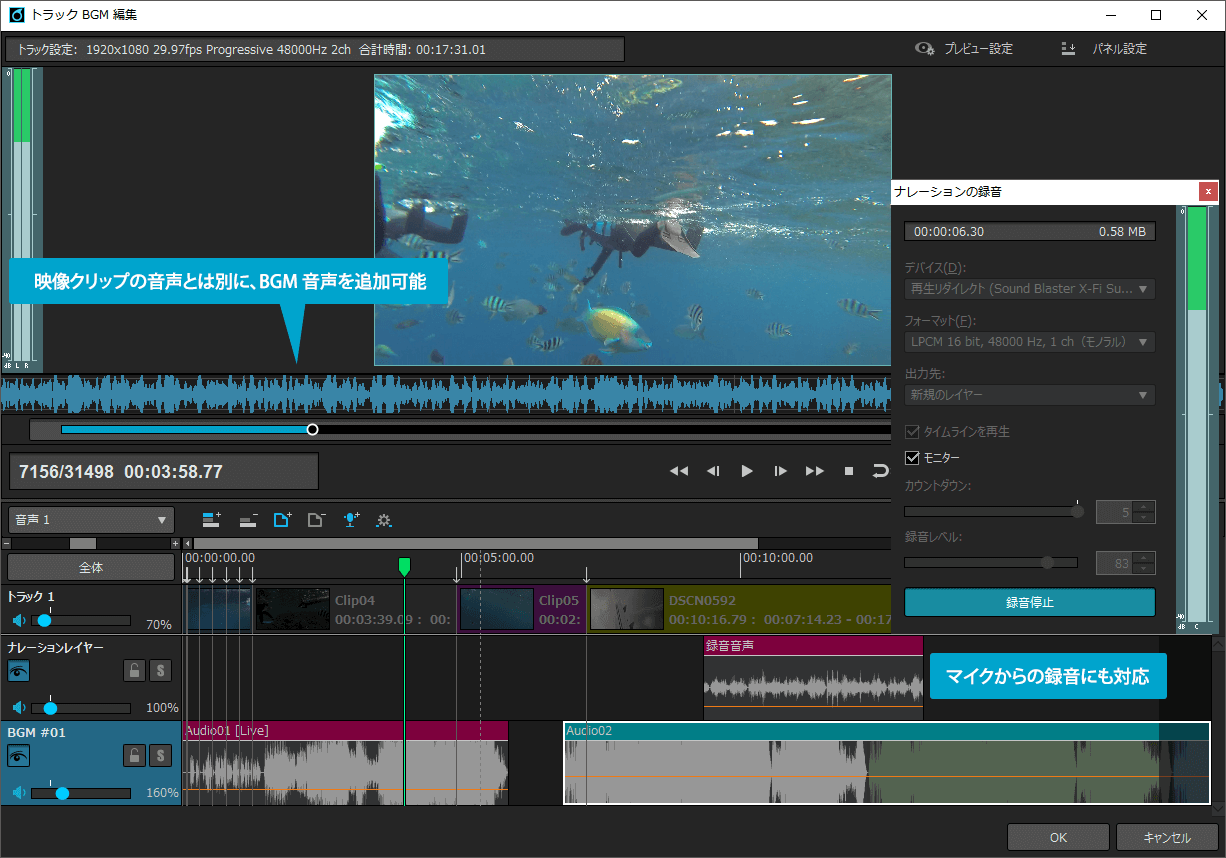
Task: Click the remove file icon
Action: pos(314,520)
